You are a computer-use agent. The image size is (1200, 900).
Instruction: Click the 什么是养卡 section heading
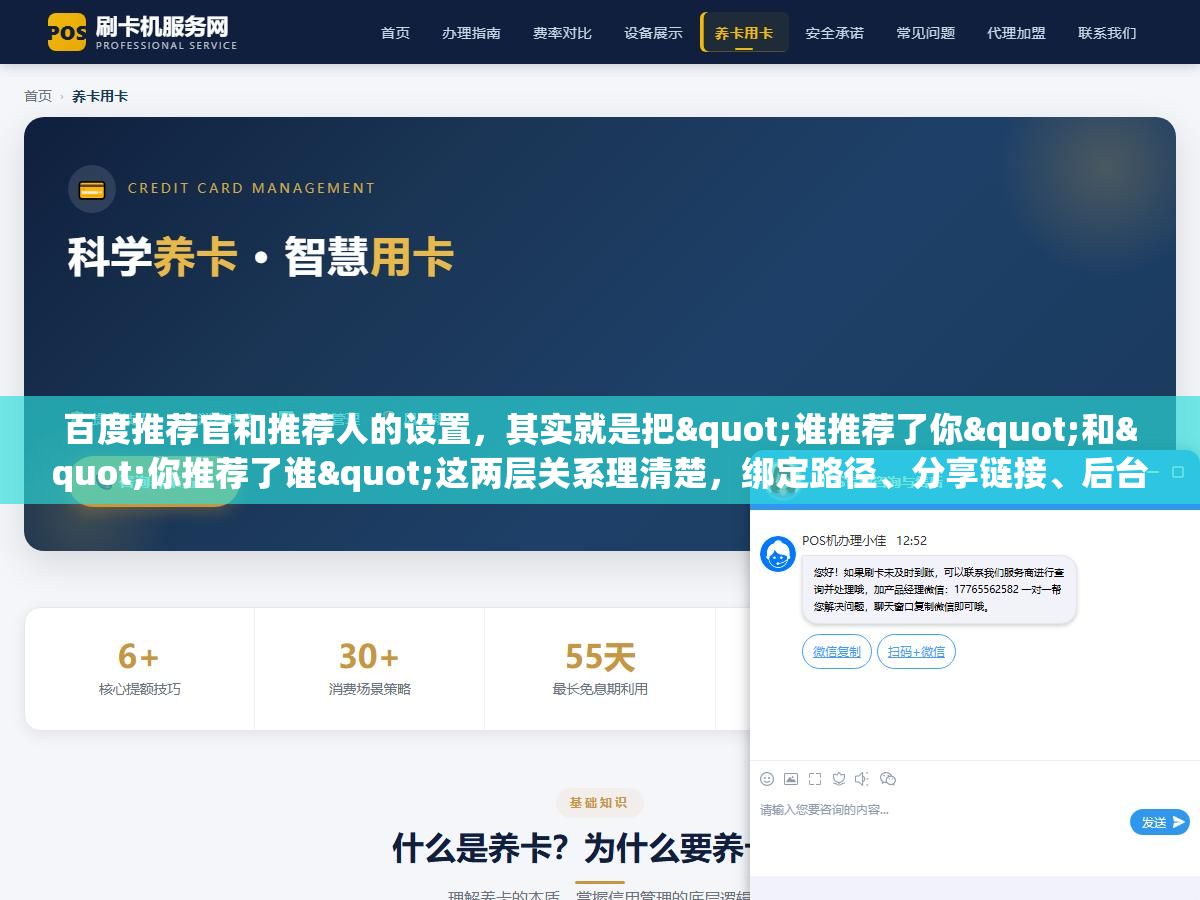coord(570,849)
